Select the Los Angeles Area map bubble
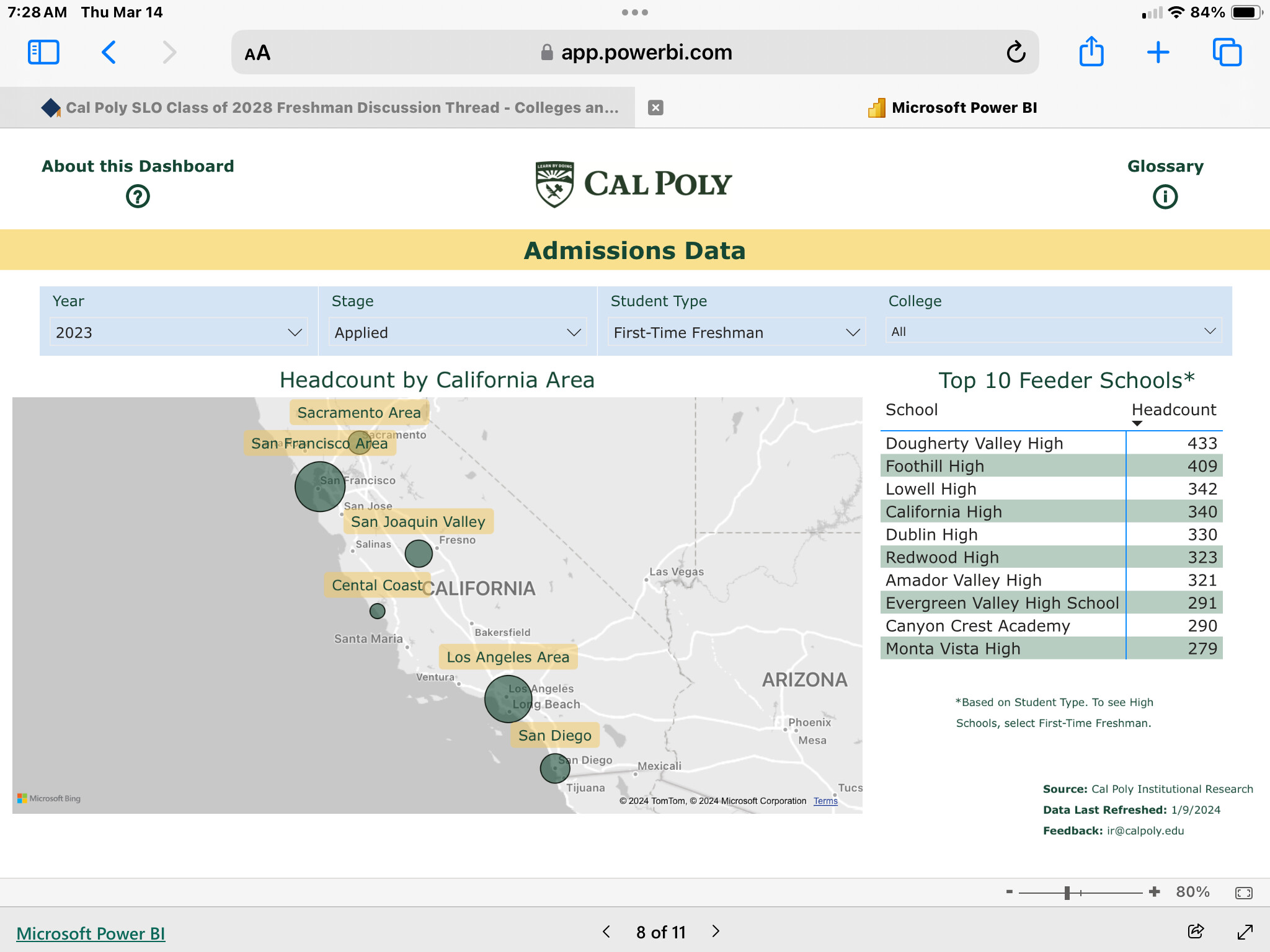 coord(508,699)
